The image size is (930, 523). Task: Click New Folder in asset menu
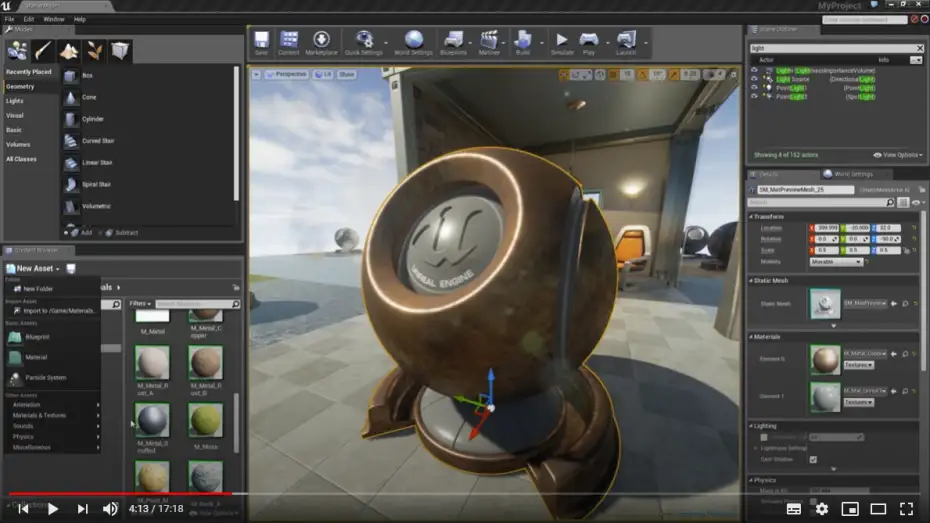(52, 289)
